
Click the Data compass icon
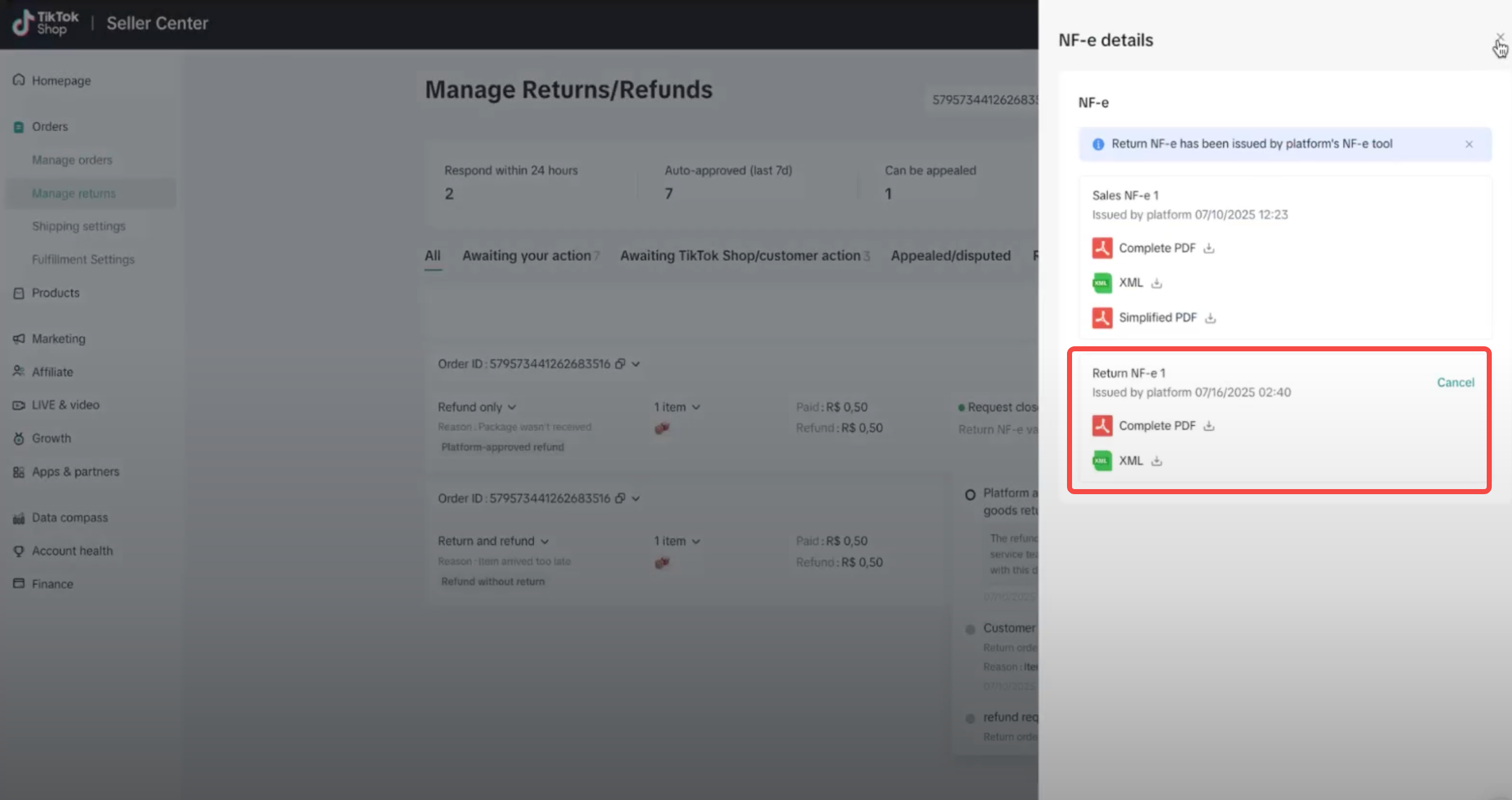18,518
